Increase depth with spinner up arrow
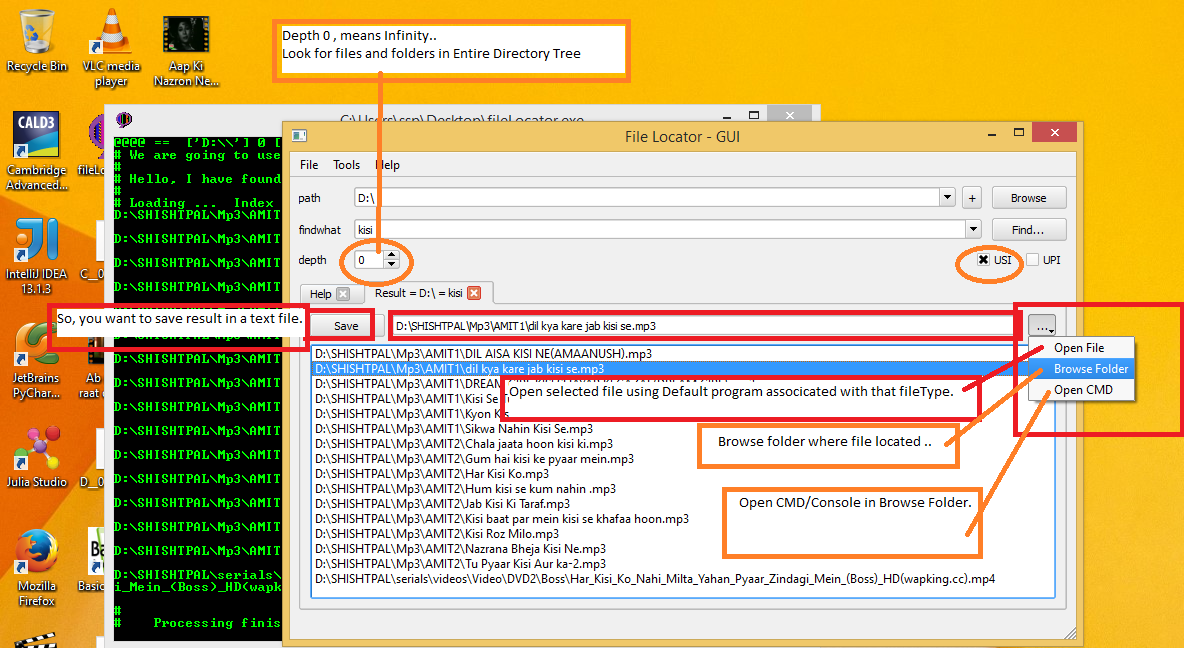Viewport: 1184px width, 648px height. [391, 255]
